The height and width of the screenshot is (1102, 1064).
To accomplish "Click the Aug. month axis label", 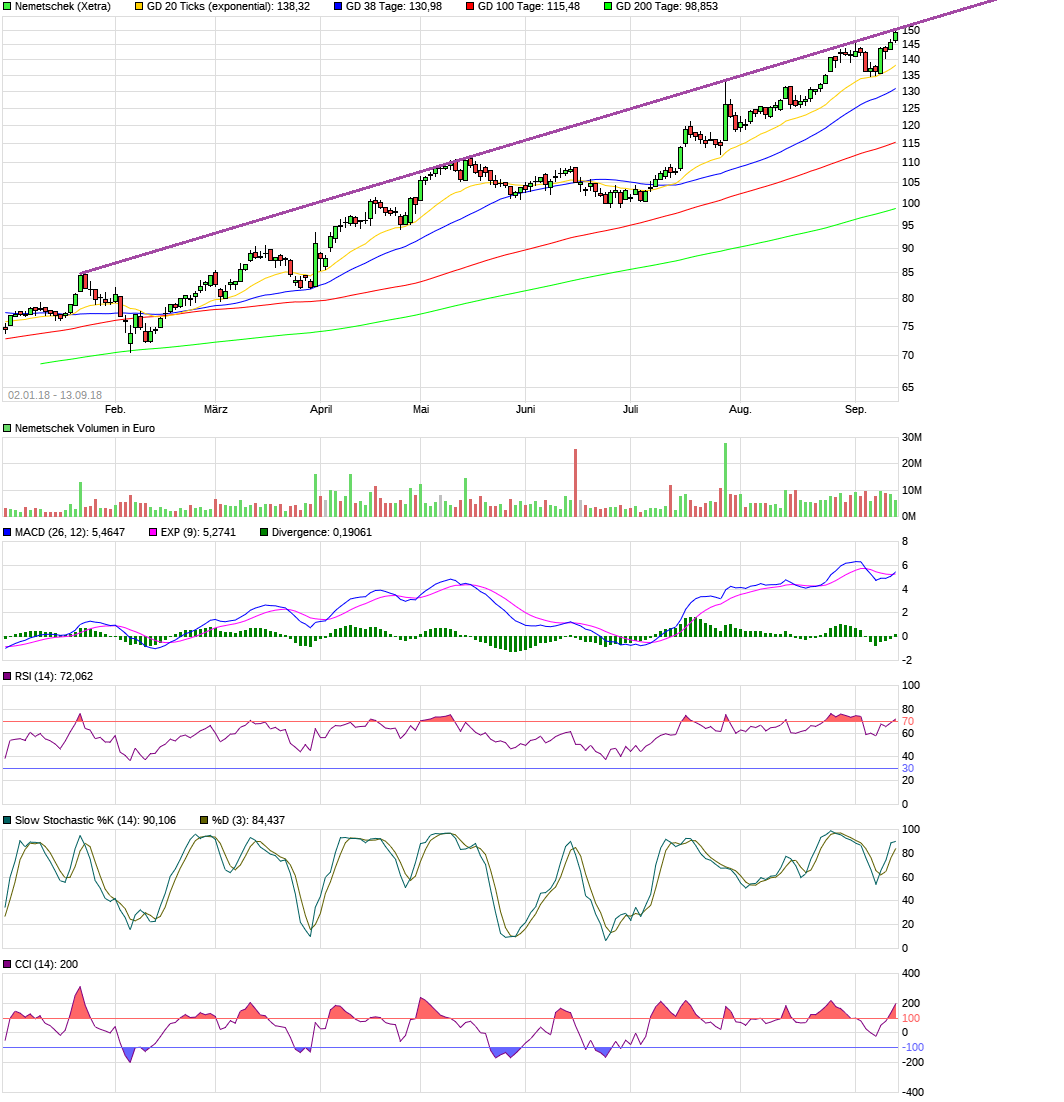I will pyautogui.click(x=740, y=409).
